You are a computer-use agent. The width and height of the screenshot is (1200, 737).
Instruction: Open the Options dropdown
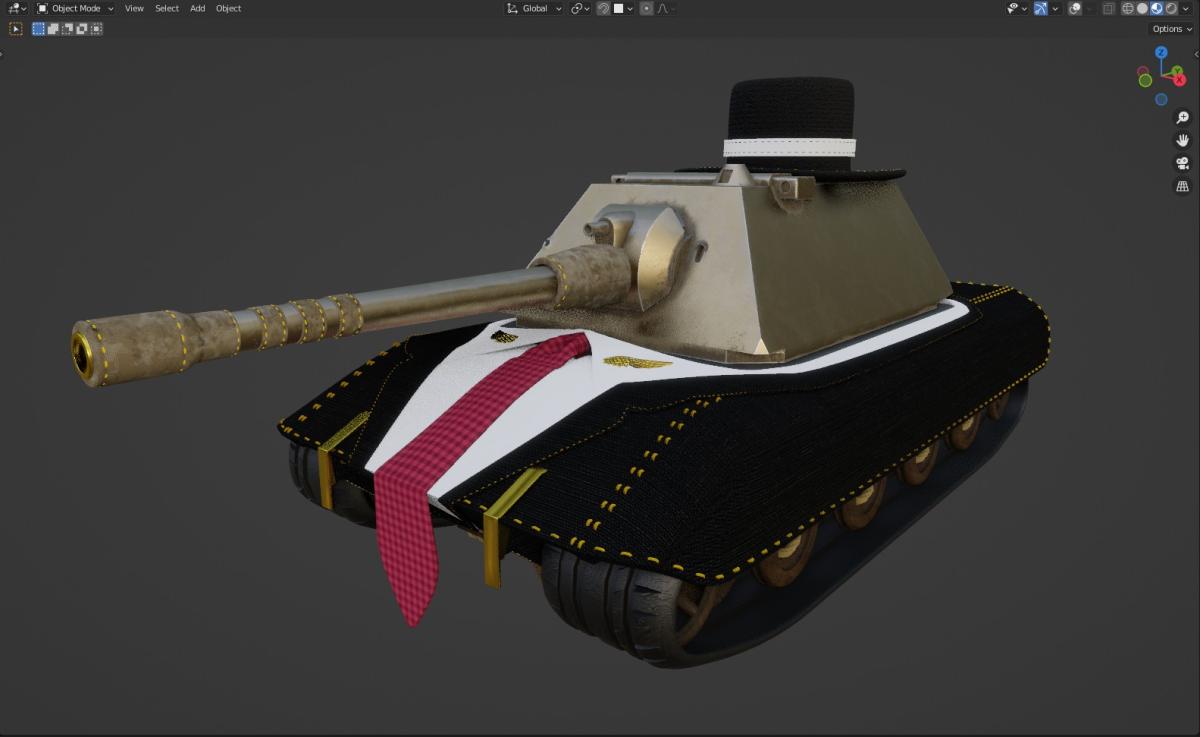(1172, 29)
